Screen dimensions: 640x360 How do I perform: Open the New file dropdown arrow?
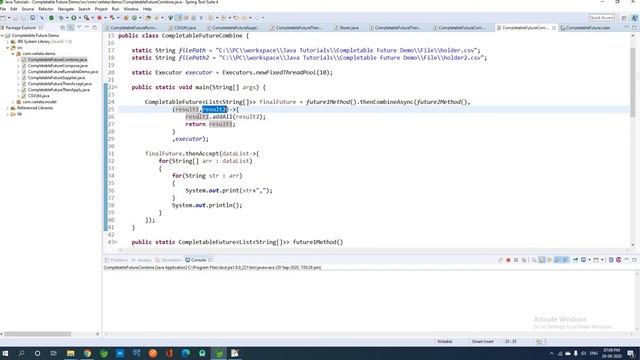(9, 18)
